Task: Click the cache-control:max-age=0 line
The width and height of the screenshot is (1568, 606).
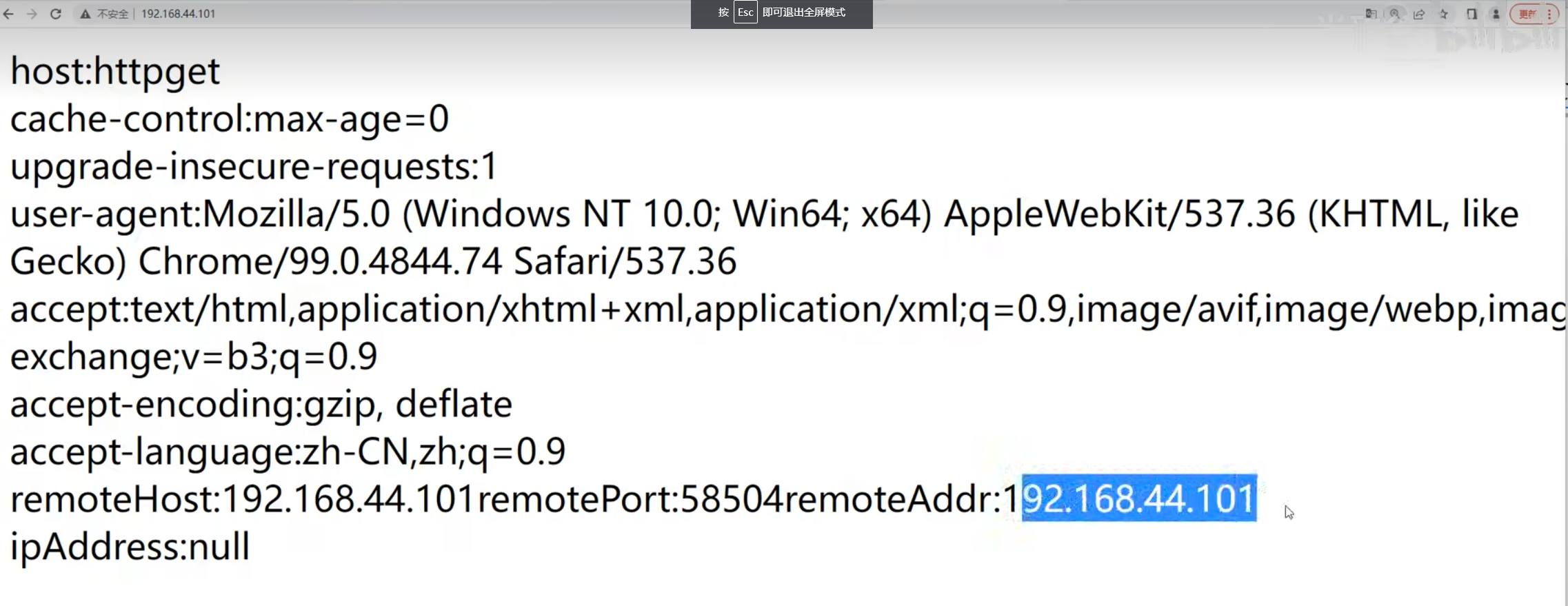Action: (230, 119)
